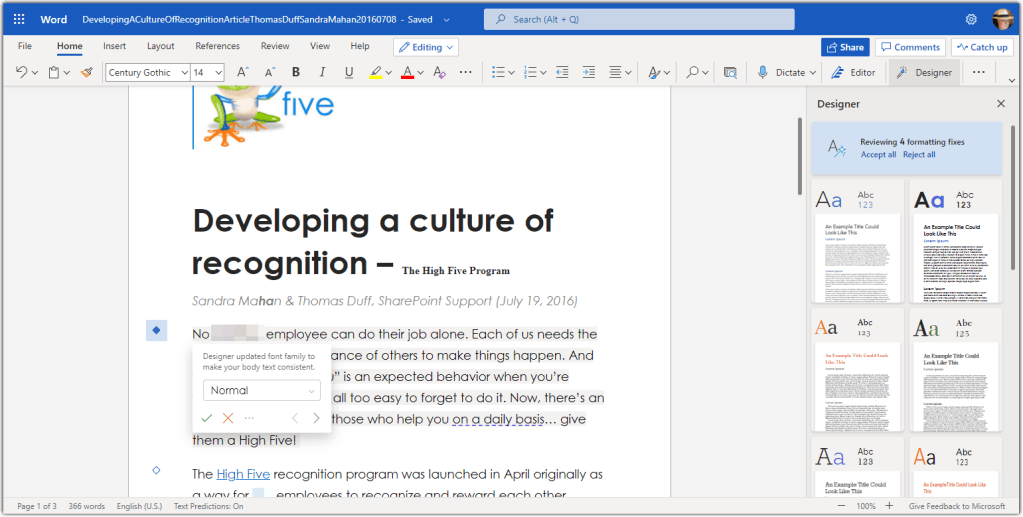Toggle italic formatting
Viewport: 1023px width, 517px height.
[x=322, y=72]
